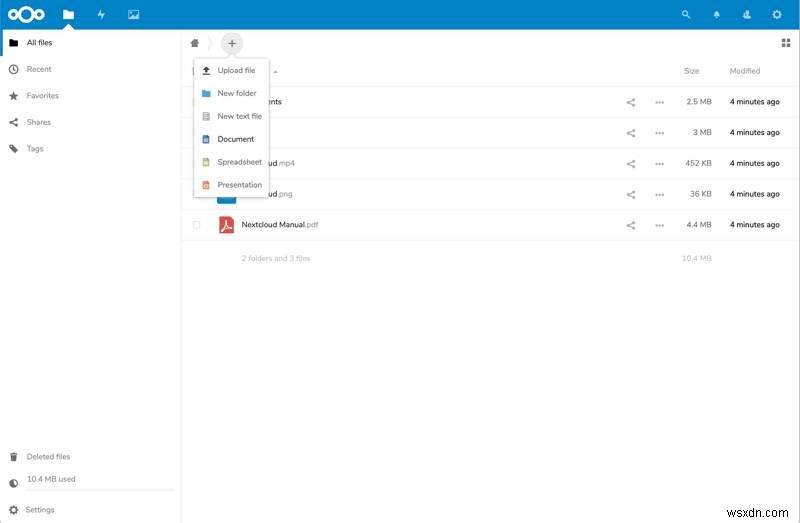
Task: Open the Files app icon in header
Action: pos(68,14)
